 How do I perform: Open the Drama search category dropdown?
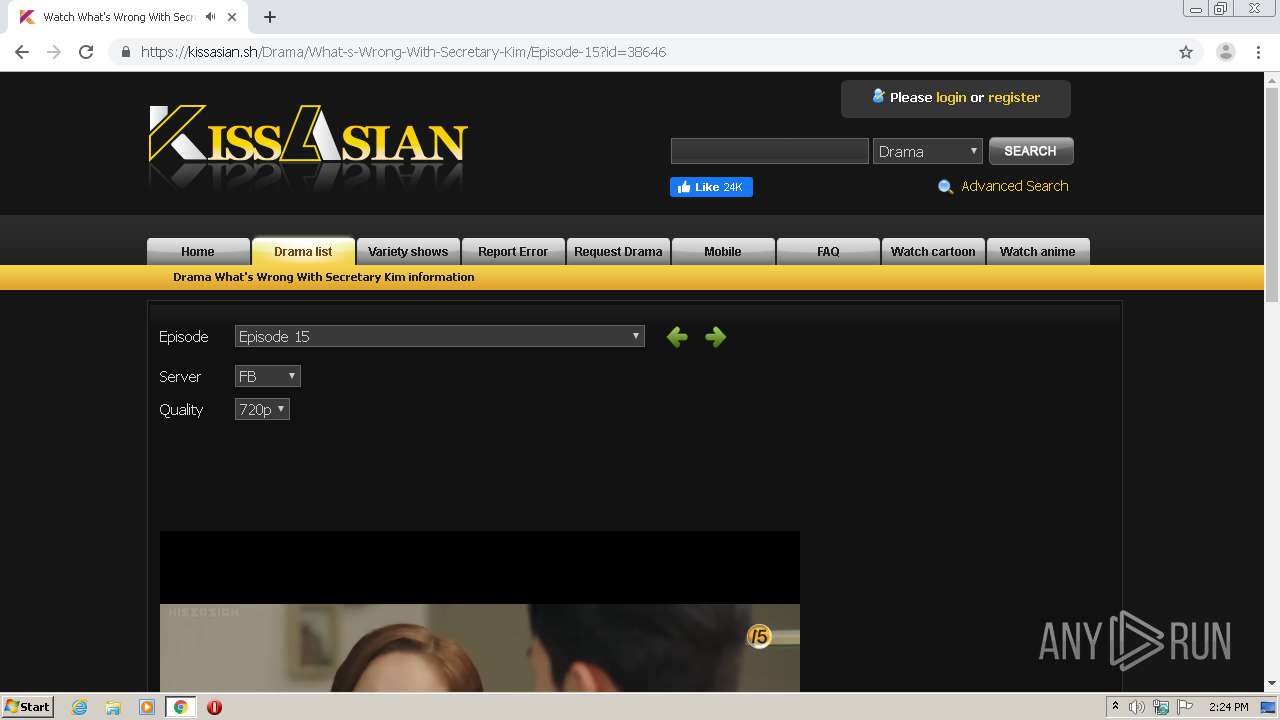pos(928,151)
